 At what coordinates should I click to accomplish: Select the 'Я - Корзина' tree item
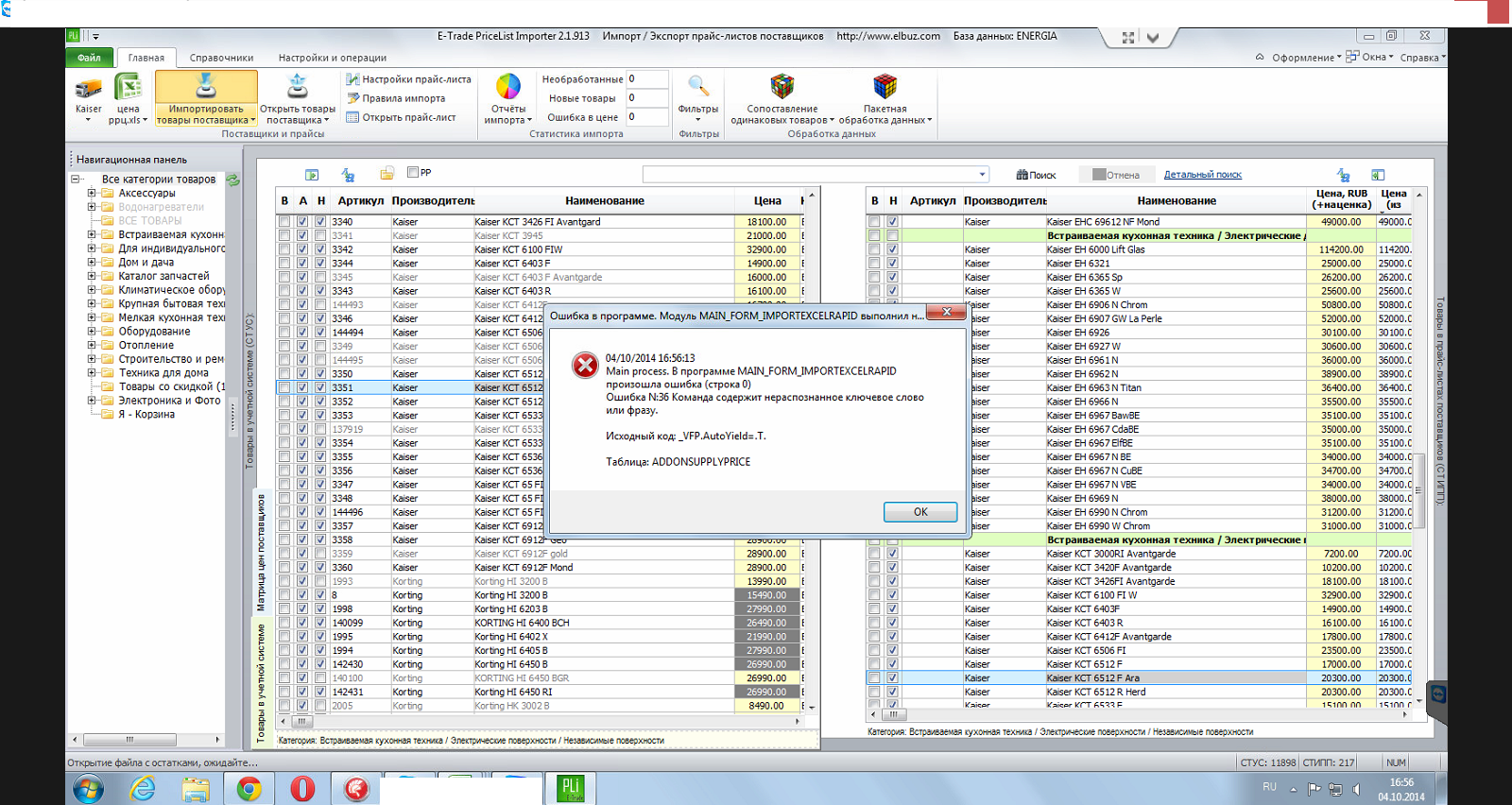(146, 415)
